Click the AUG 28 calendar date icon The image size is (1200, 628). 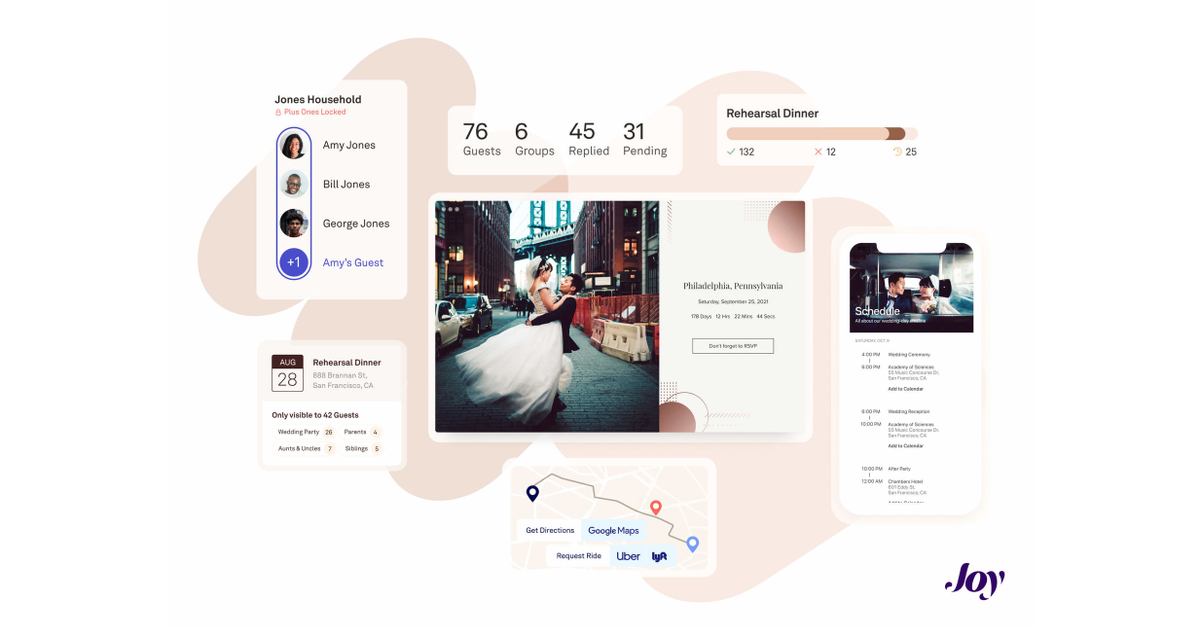point(287,372)
